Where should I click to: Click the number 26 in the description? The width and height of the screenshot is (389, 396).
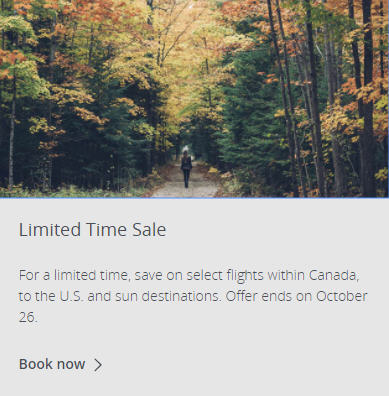click(x=28, y=317)
